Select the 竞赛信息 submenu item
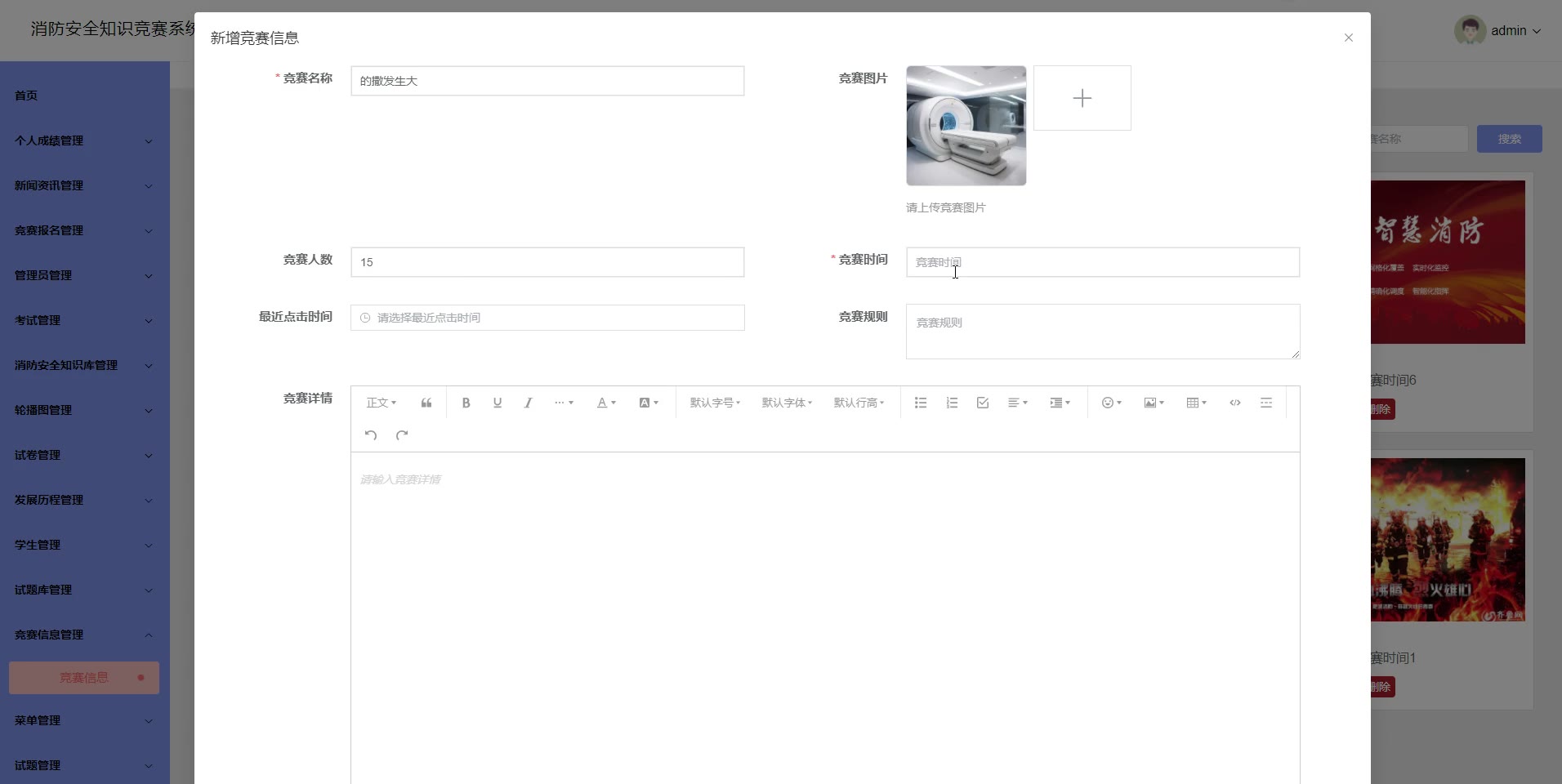 (84, 678)
